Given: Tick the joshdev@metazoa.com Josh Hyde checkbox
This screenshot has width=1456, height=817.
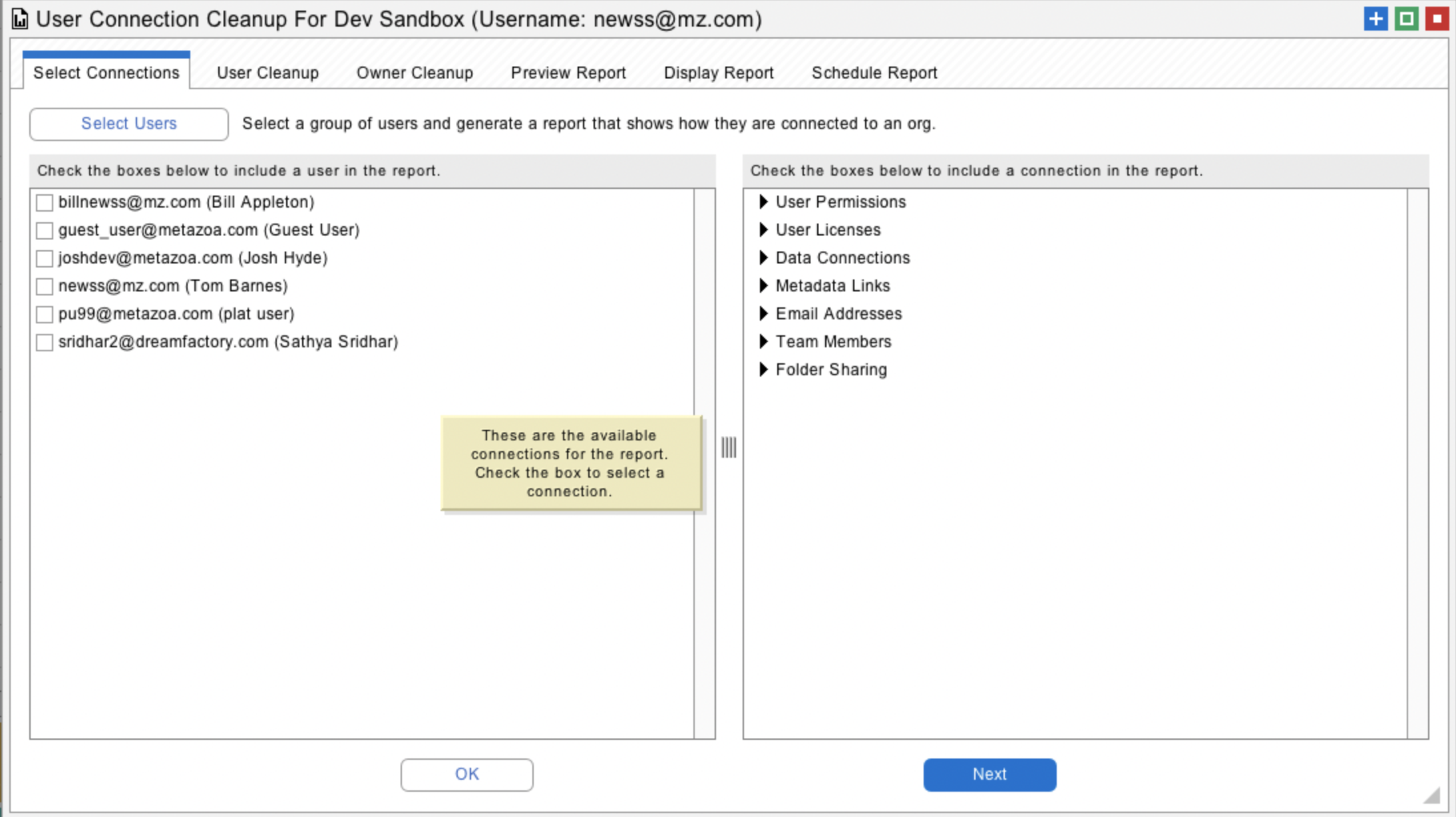Looking at the screenshot, I should point(45,258).
